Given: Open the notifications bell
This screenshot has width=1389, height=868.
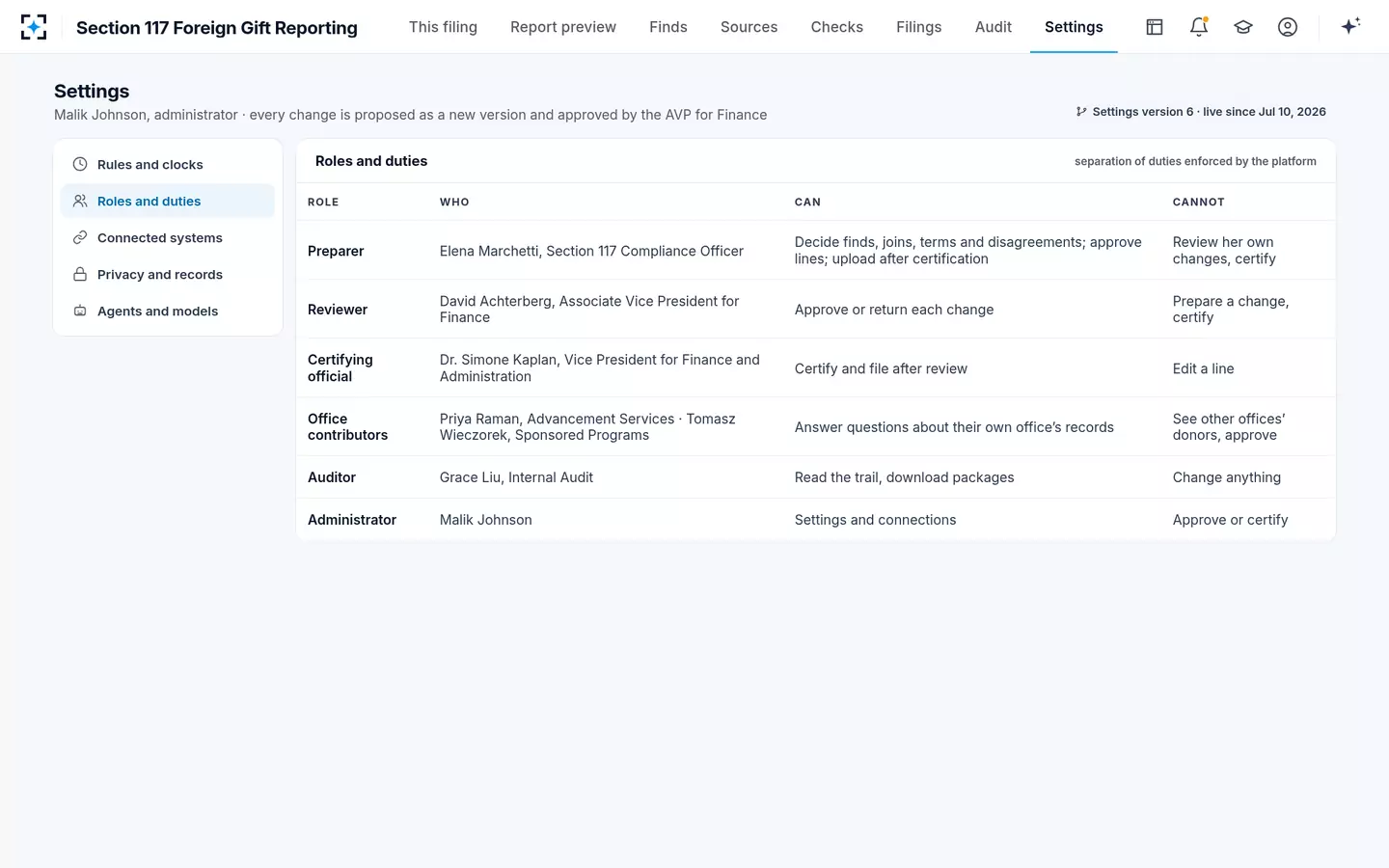Looking at the screenshot, I should [x=1199, y=27].
